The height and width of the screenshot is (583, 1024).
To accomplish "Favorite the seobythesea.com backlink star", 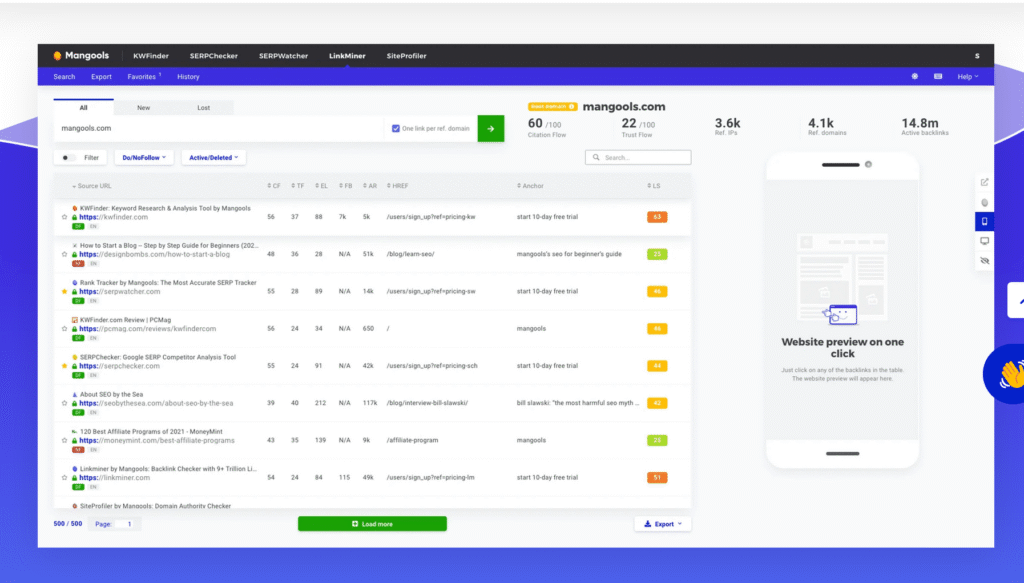I will [x=64, y=403].
